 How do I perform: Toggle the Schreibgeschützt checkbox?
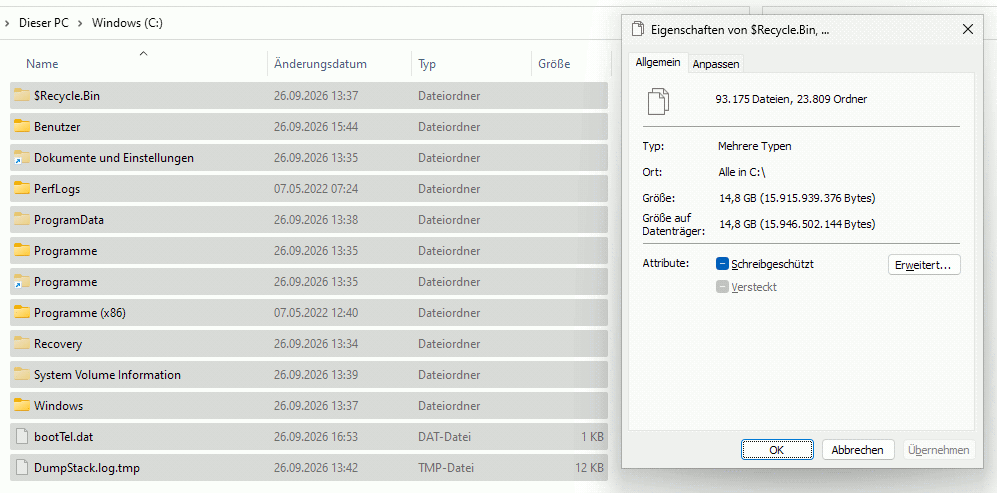[x=722, y=264]
